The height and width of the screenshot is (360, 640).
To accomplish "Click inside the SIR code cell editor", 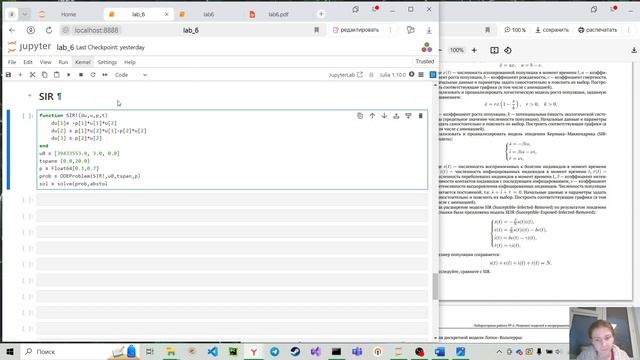I will point(232,149).
